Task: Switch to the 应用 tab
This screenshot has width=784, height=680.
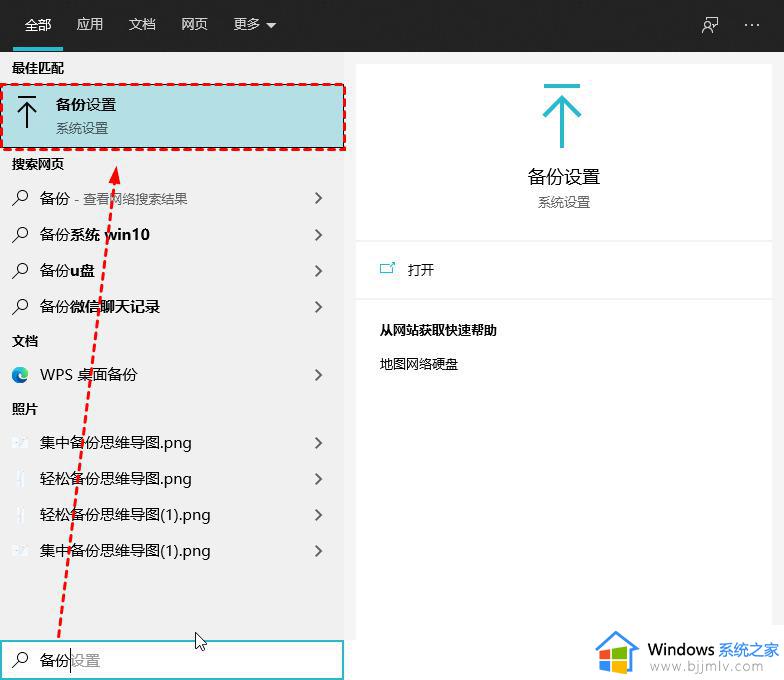Action: [x=90, y=24]
